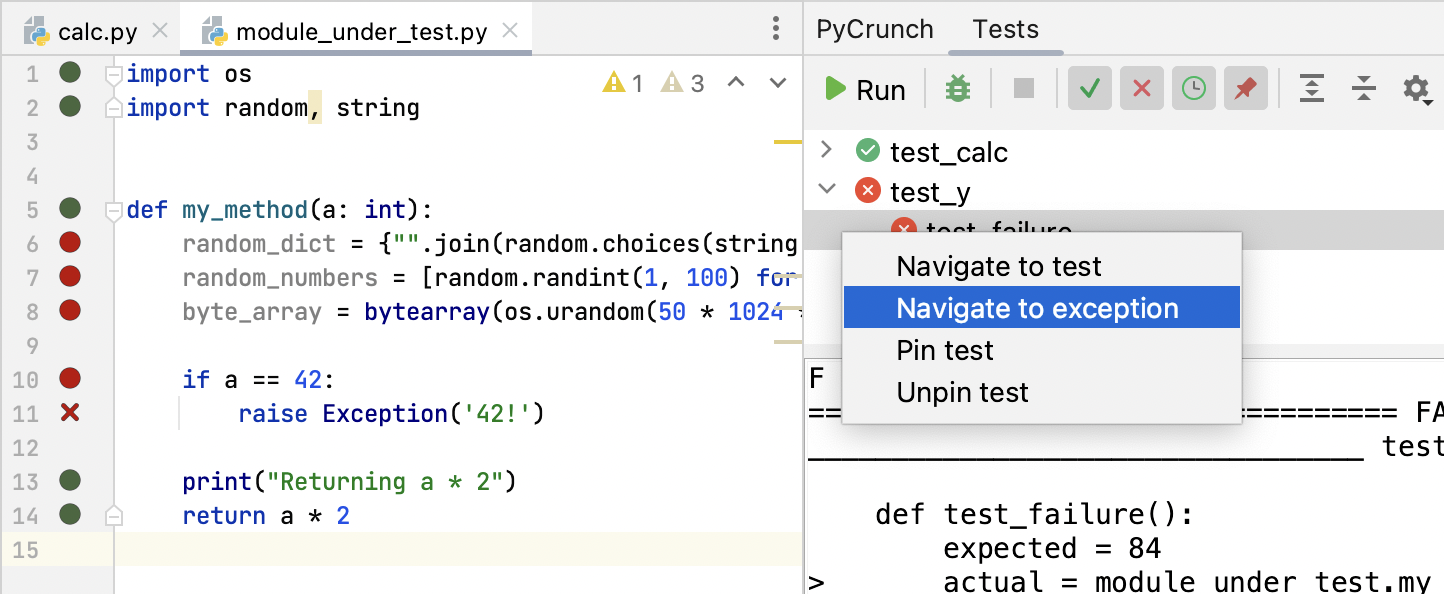Click red coverage marker on line 7
This screenshot has width=1444, height=594.
tap(69, 276)
